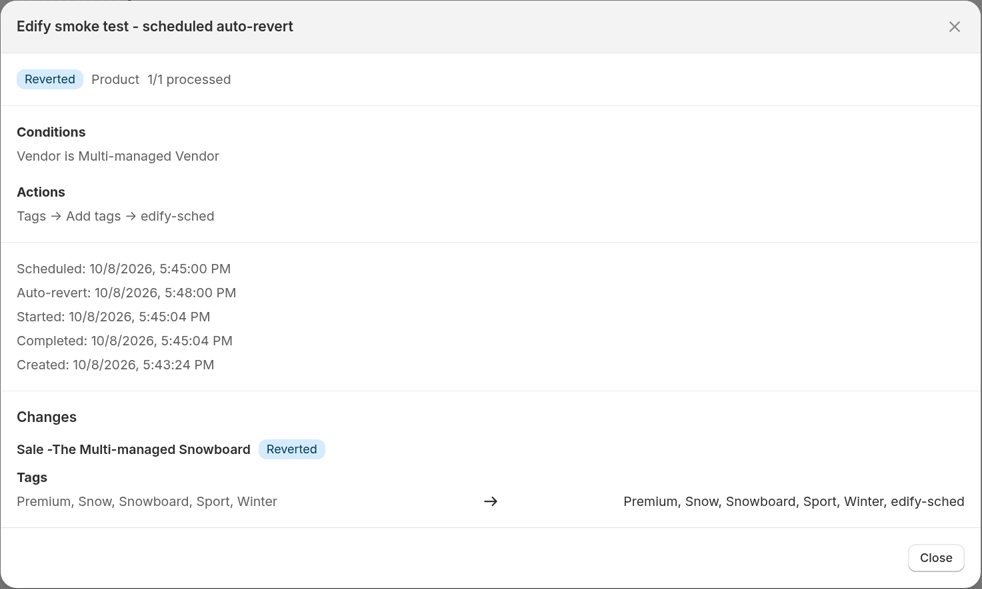
Task: Click the Conditions heading
Action: coord(51,132)
